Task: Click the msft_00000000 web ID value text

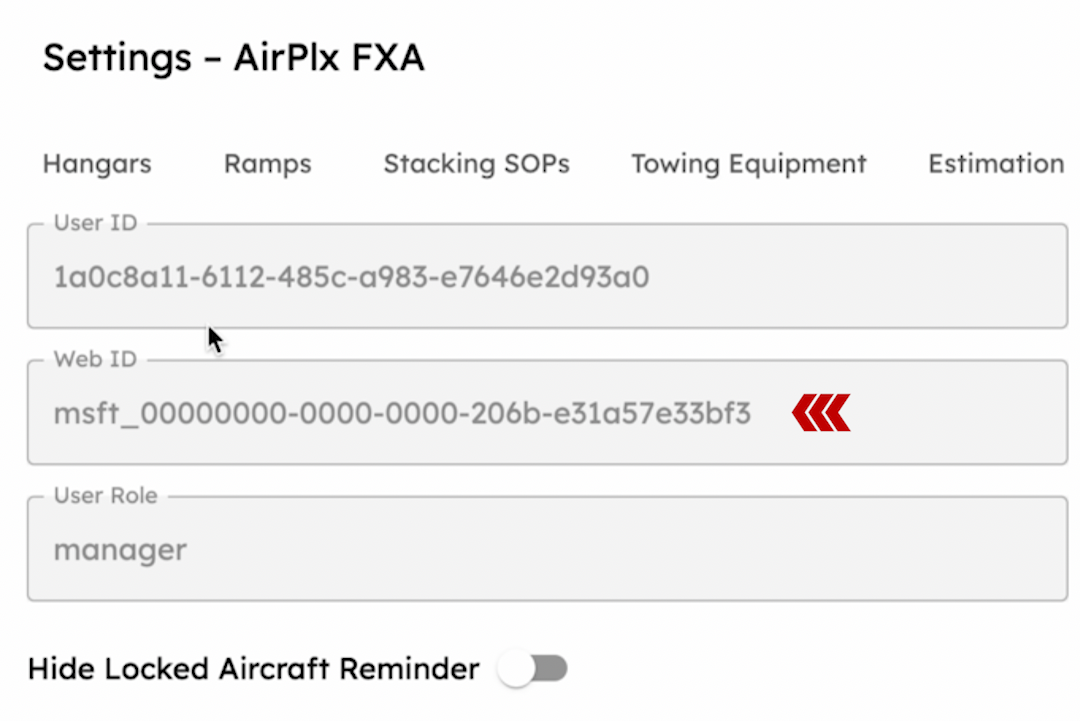Action: point(402,413)
